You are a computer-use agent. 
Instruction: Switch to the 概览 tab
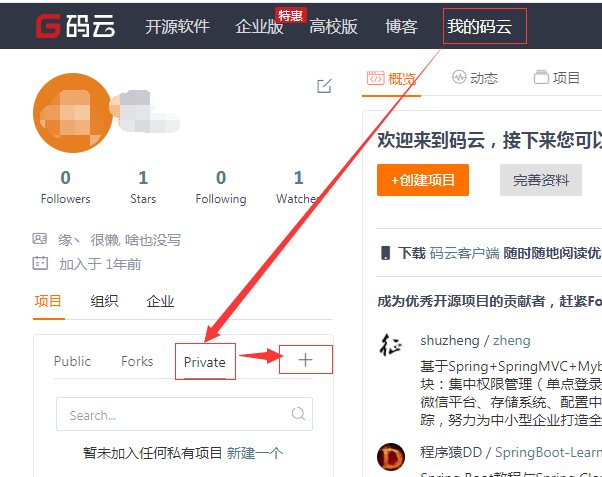(x=391, y=78)
